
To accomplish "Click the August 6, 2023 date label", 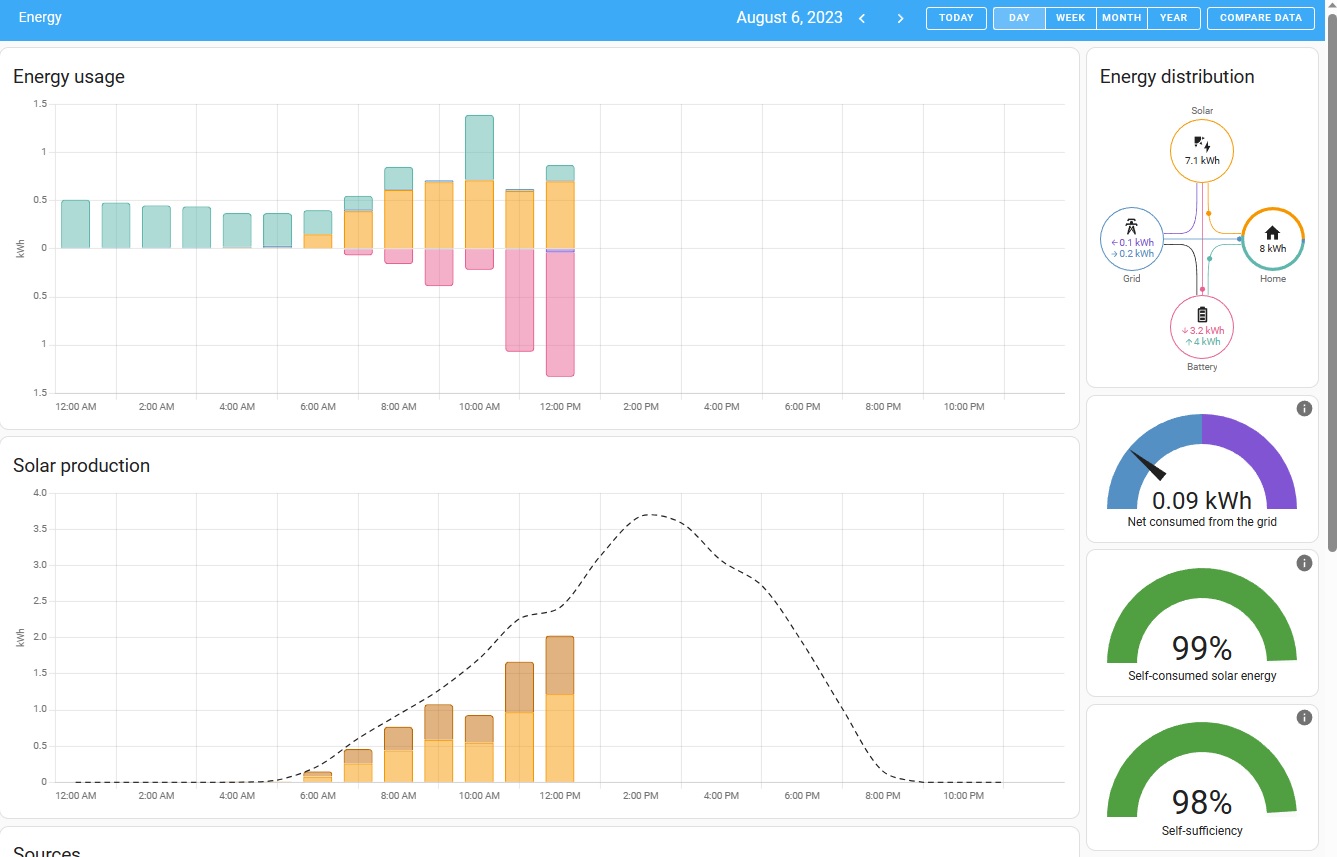I will (789, 18).
